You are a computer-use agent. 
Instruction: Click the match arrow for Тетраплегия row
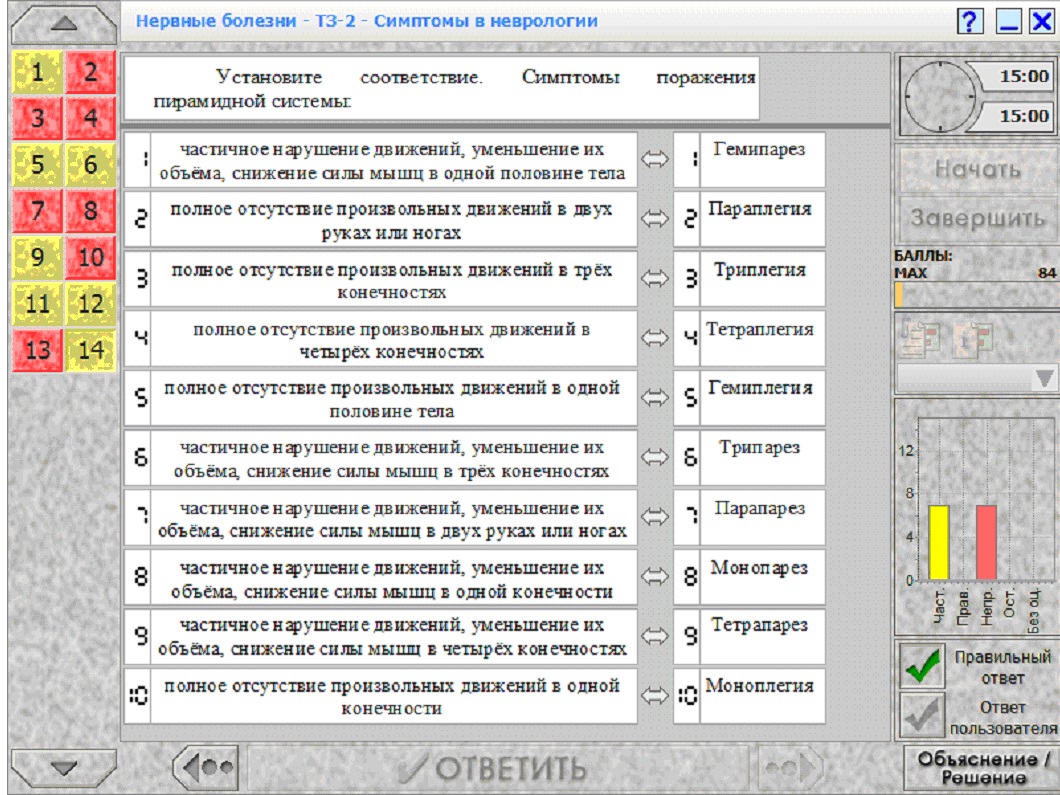[x=654, y=337]
